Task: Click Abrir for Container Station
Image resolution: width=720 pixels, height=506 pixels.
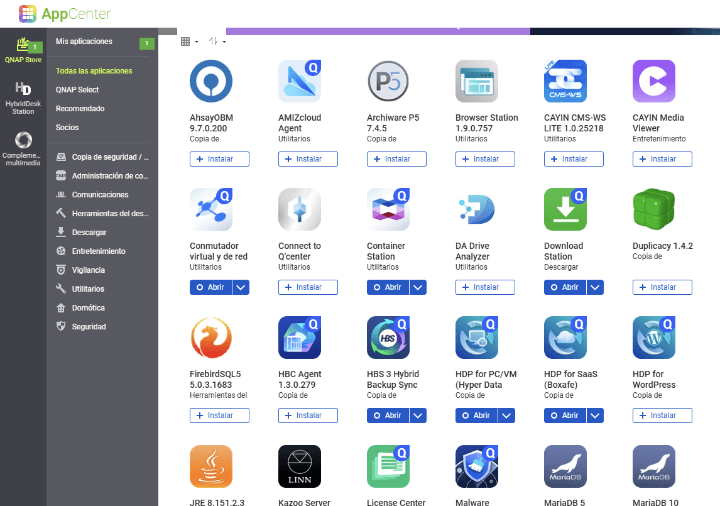Action: pos(388,287)
